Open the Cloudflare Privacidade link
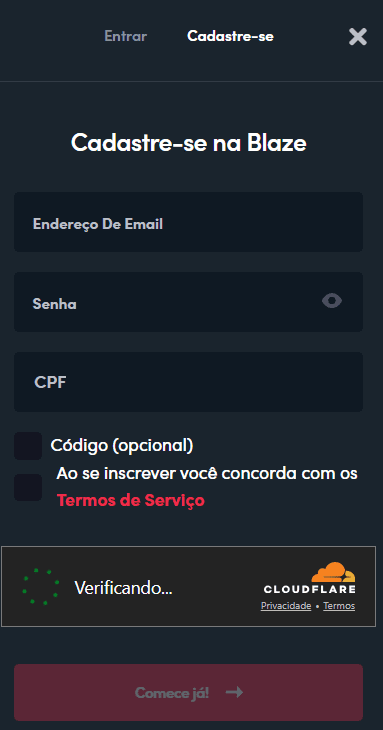This screenshot has height=730, width=383. (286, 606)
